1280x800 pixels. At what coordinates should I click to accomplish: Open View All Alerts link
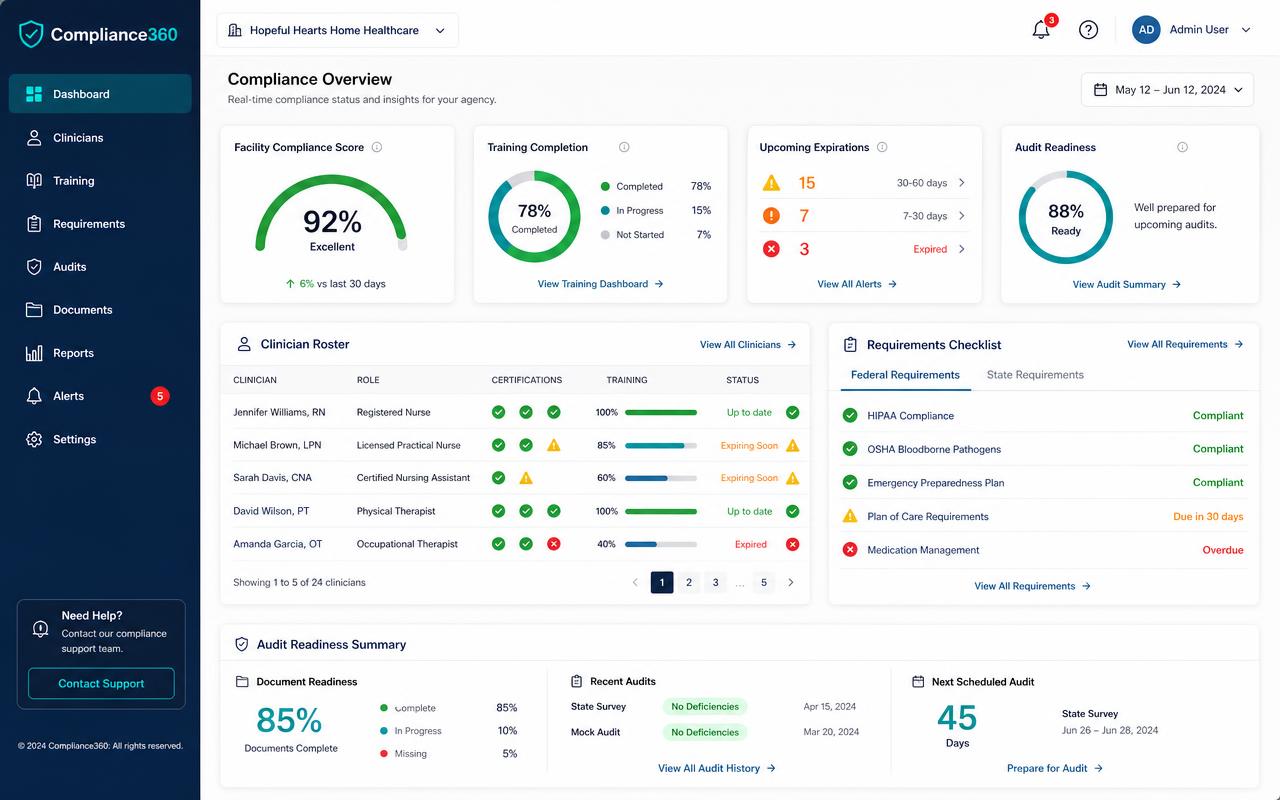tap(857, 284)
